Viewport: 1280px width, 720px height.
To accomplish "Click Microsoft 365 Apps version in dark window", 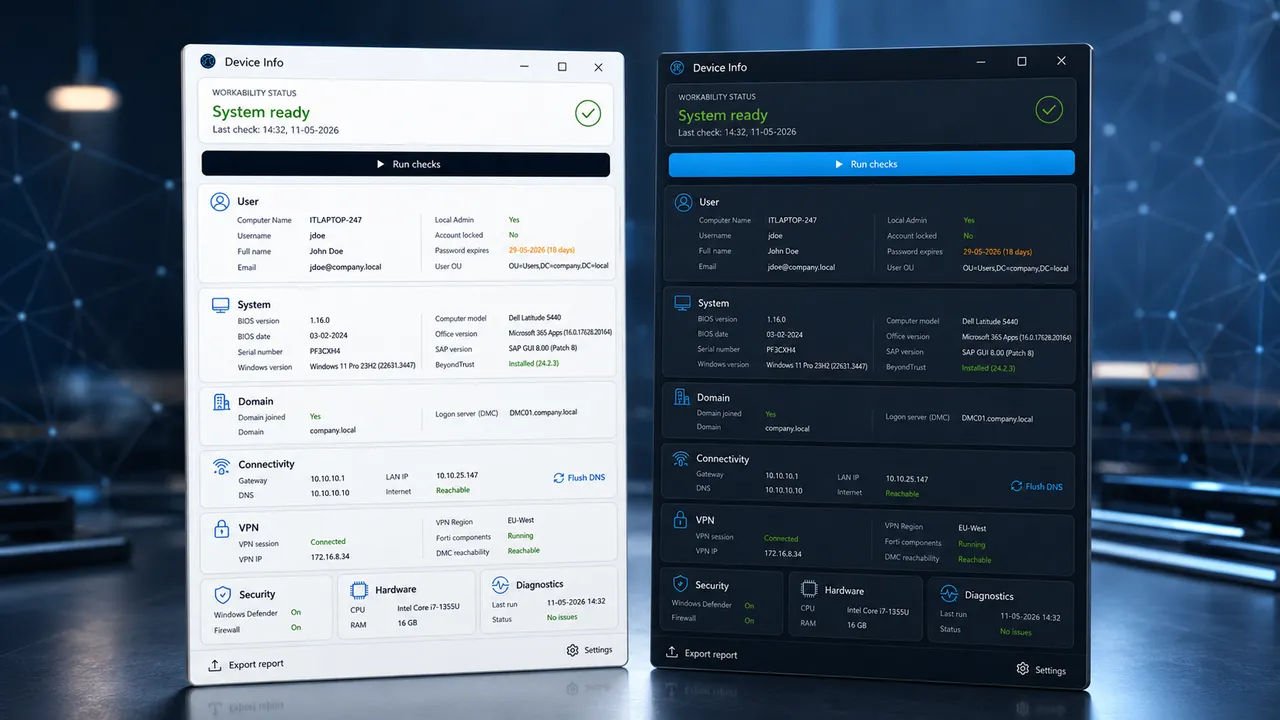I will coord(1016,337).
